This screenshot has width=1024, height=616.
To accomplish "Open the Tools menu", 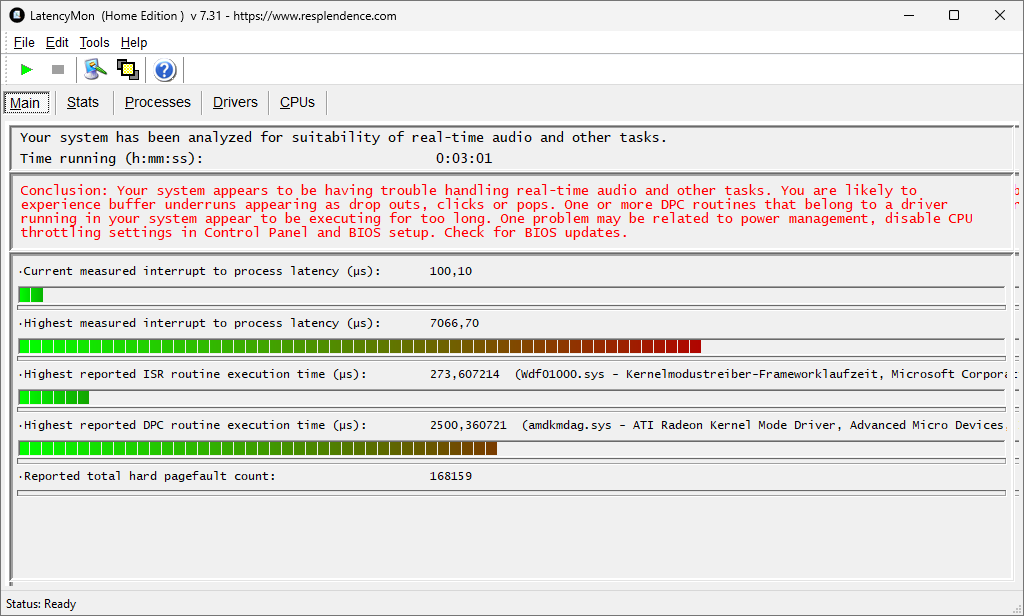I will click(94, 42).
